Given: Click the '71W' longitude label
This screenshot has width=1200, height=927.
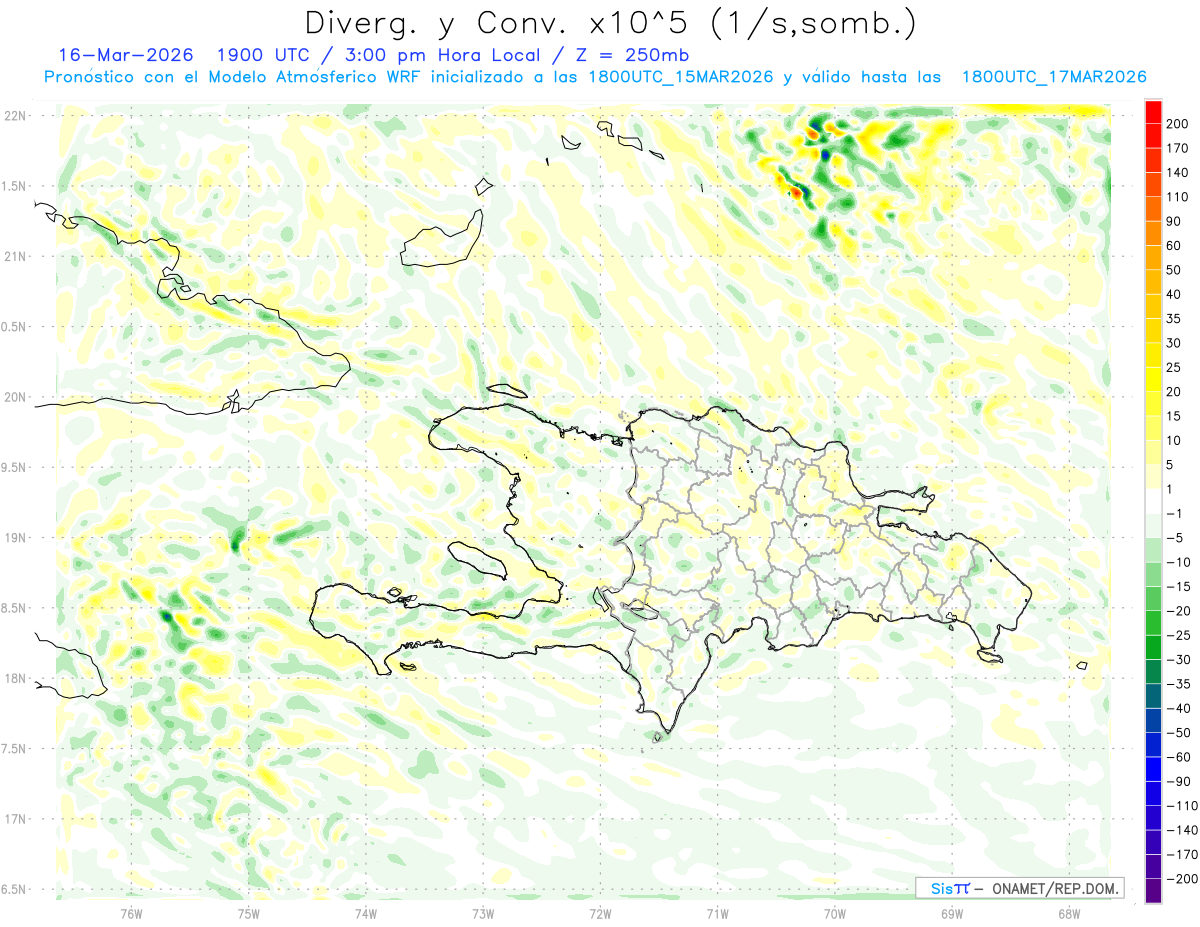Looking at the screenshot, I should pyautogui.click(x=717, y=912).
